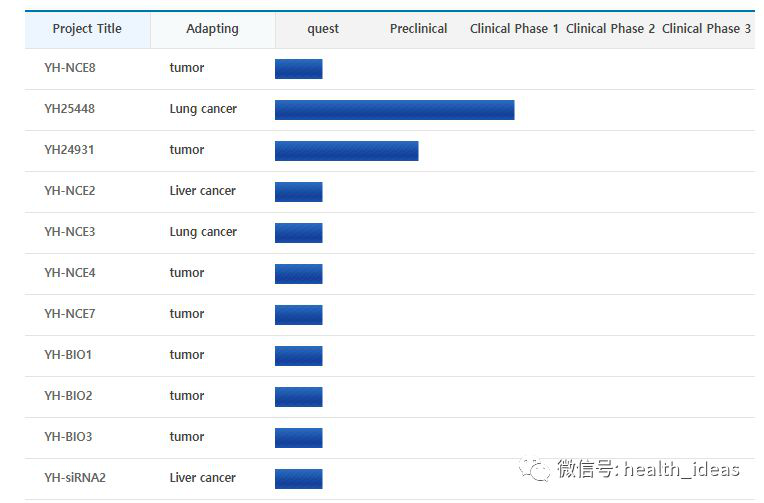Open the YH25448 project entry
This screenshot has height=503, width=764.
coord(70,109)
